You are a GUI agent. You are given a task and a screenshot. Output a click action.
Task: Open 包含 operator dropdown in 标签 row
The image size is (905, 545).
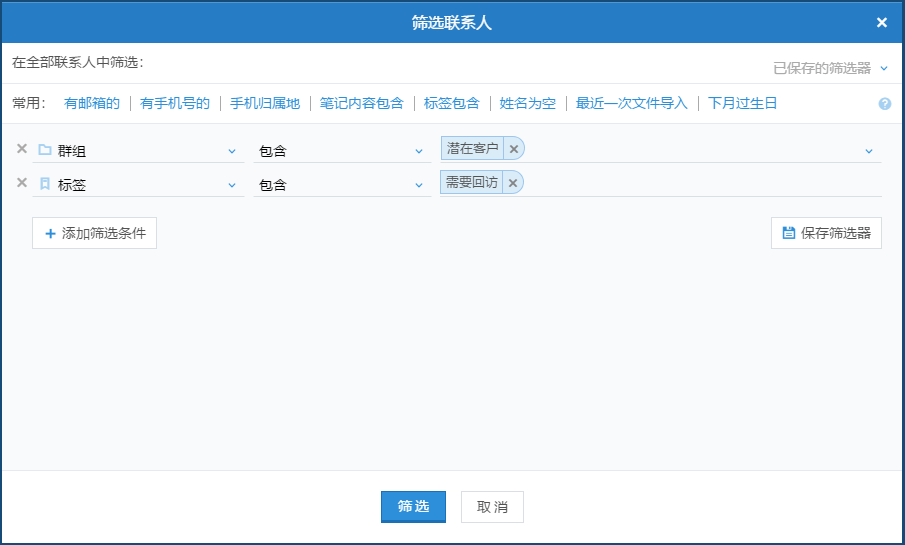point(342,185)
